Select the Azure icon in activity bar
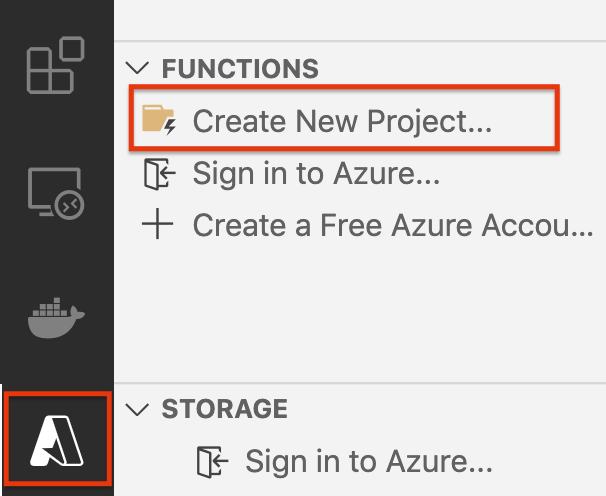Image resolution: width=606 pixels, height=496 pixels. click(57, 440)
